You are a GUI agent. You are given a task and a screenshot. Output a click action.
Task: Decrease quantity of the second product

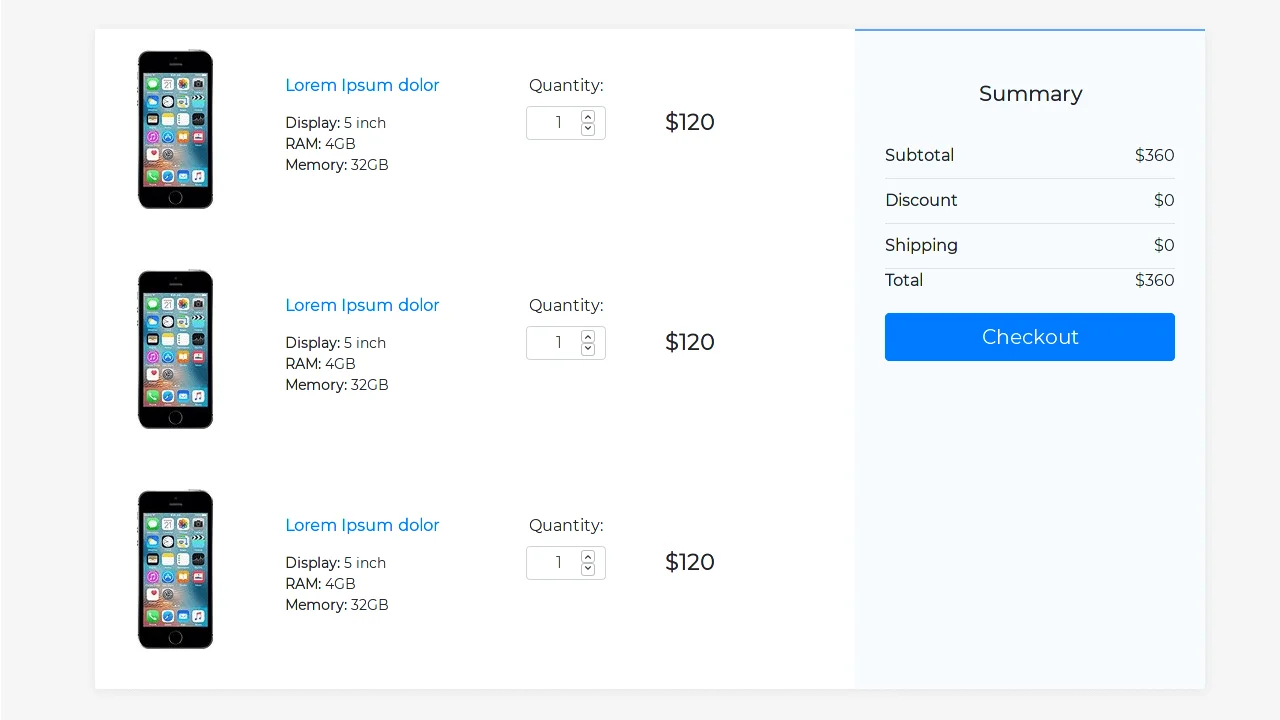588,349
